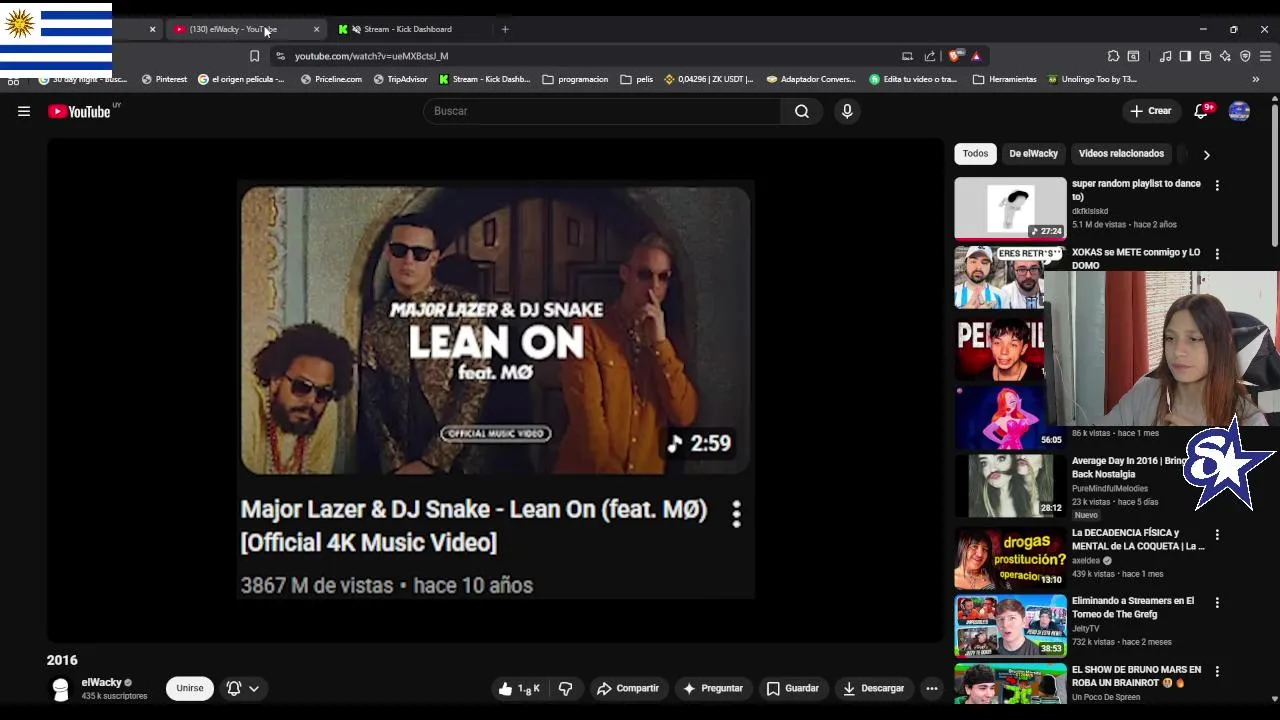Open options for Eliminando a Streamers video
The width and height of the screenshot is (1280, 720).
1217,602
